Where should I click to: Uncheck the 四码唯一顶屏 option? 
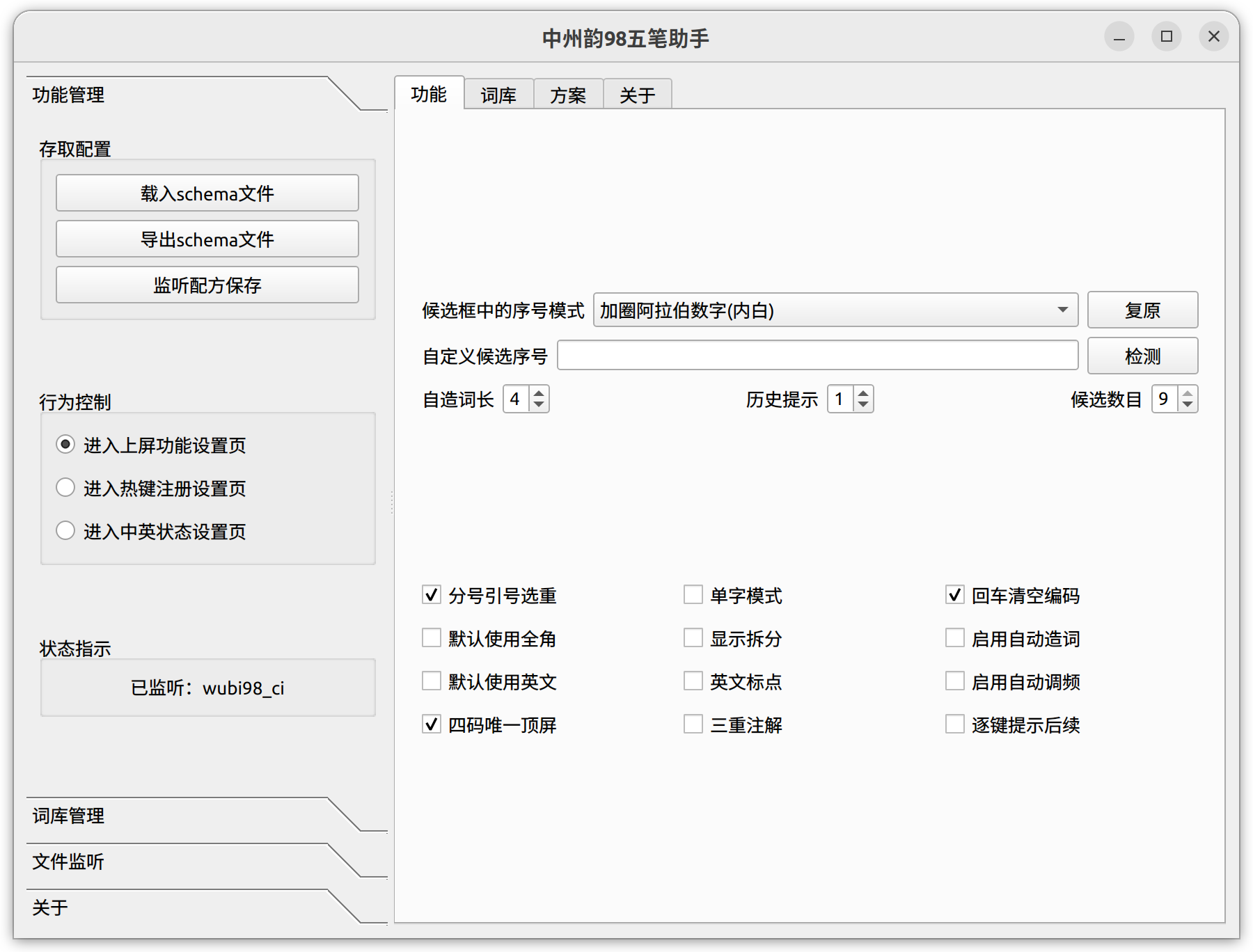click(x=431, y=724)
